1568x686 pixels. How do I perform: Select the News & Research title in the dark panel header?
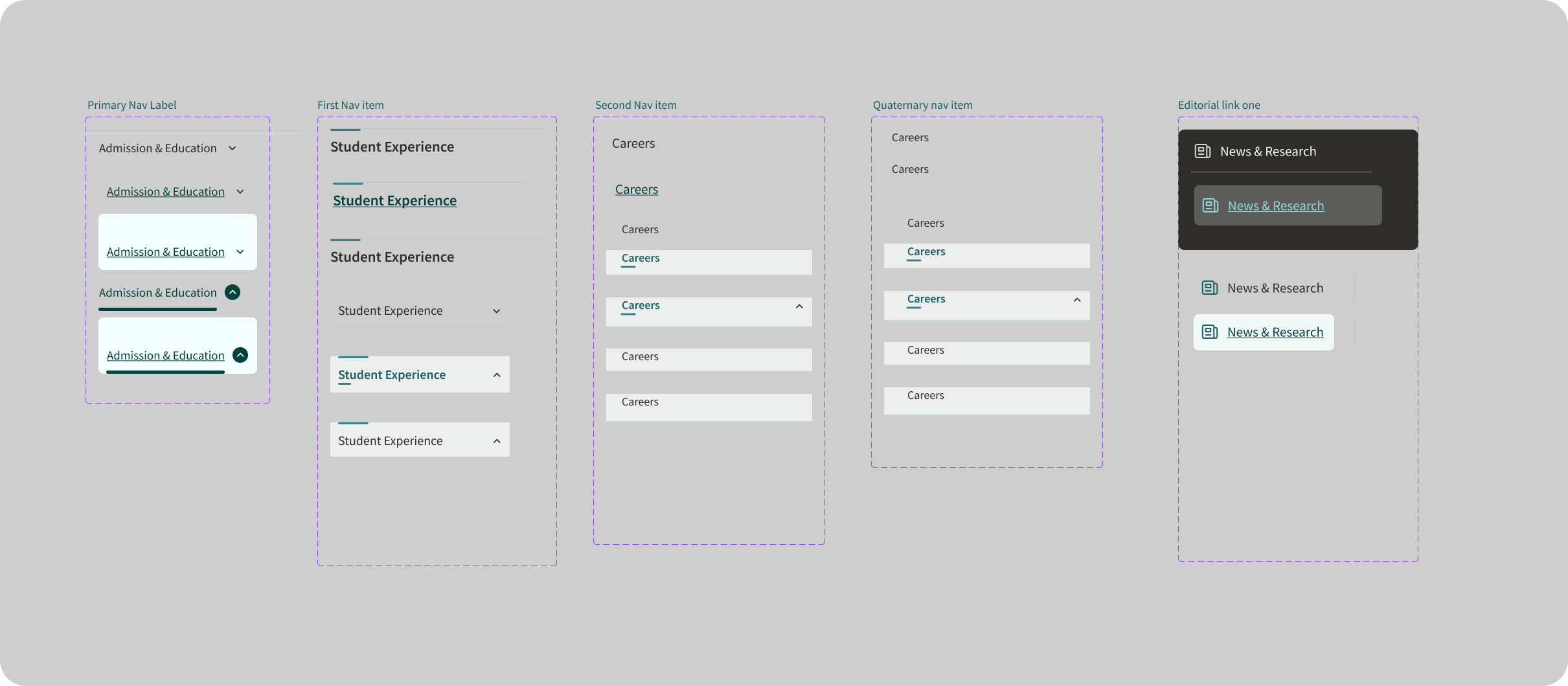pyautogui.click(x=1268, y=151)
